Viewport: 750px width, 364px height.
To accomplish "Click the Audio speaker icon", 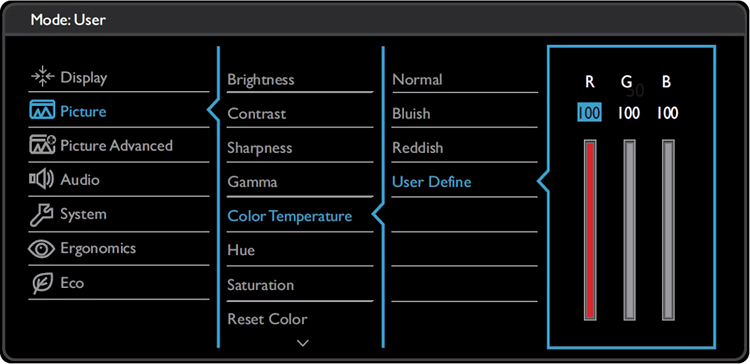I will [43, 180].
